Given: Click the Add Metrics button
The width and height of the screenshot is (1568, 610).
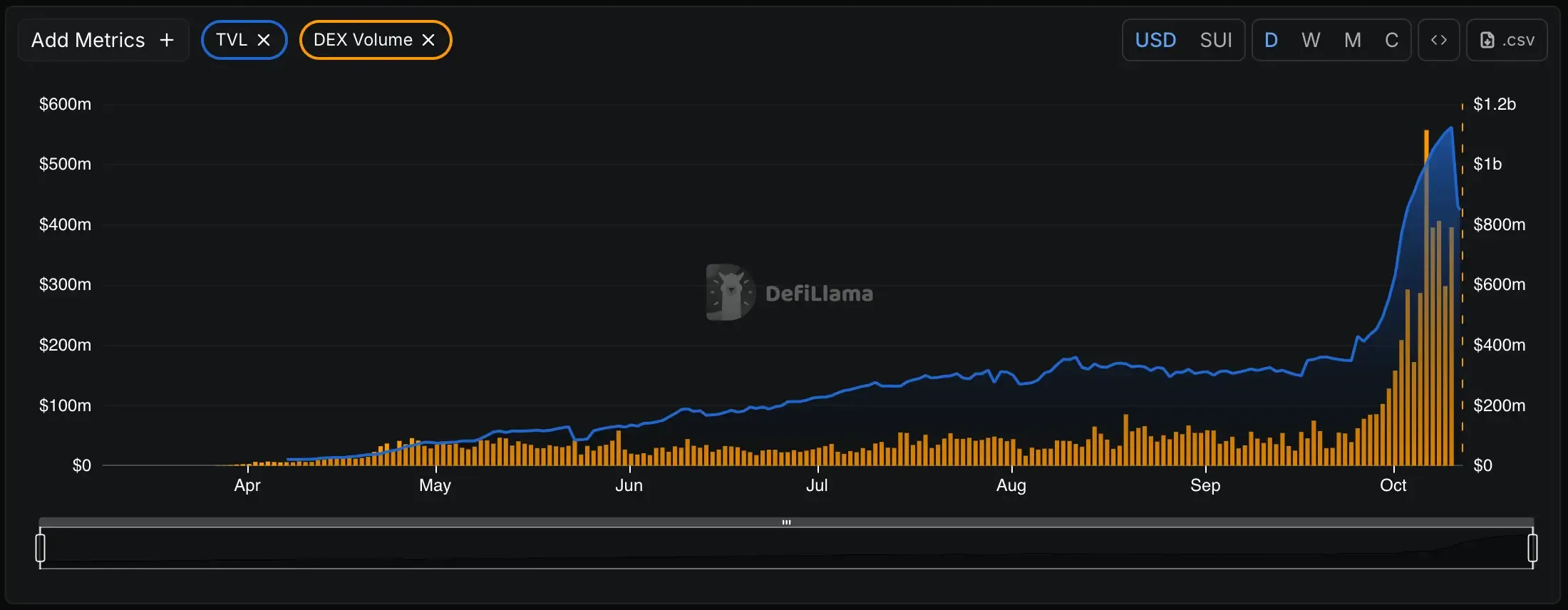Looking at the screenshot, I should pos(103,40).
